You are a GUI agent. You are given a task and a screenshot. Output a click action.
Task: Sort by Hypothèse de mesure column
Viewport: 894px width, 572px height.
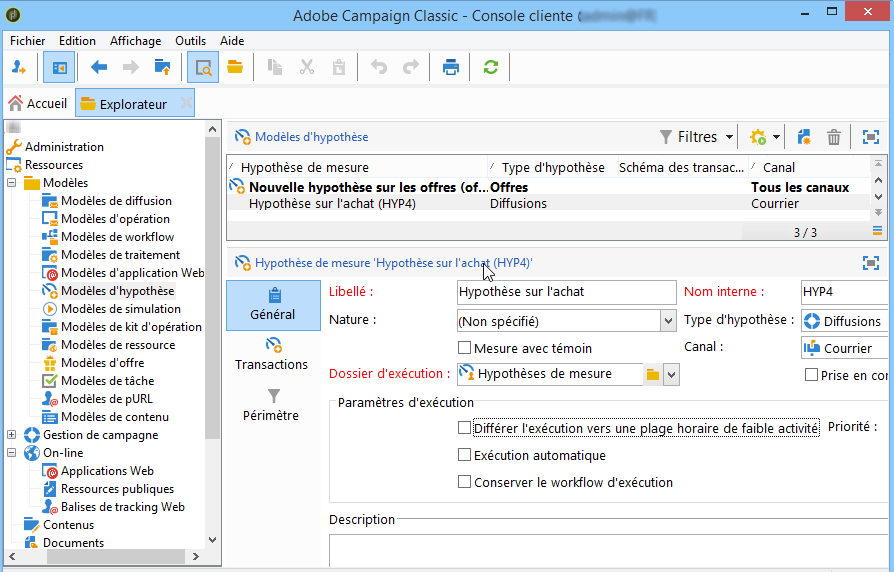[x=357, y=168]
